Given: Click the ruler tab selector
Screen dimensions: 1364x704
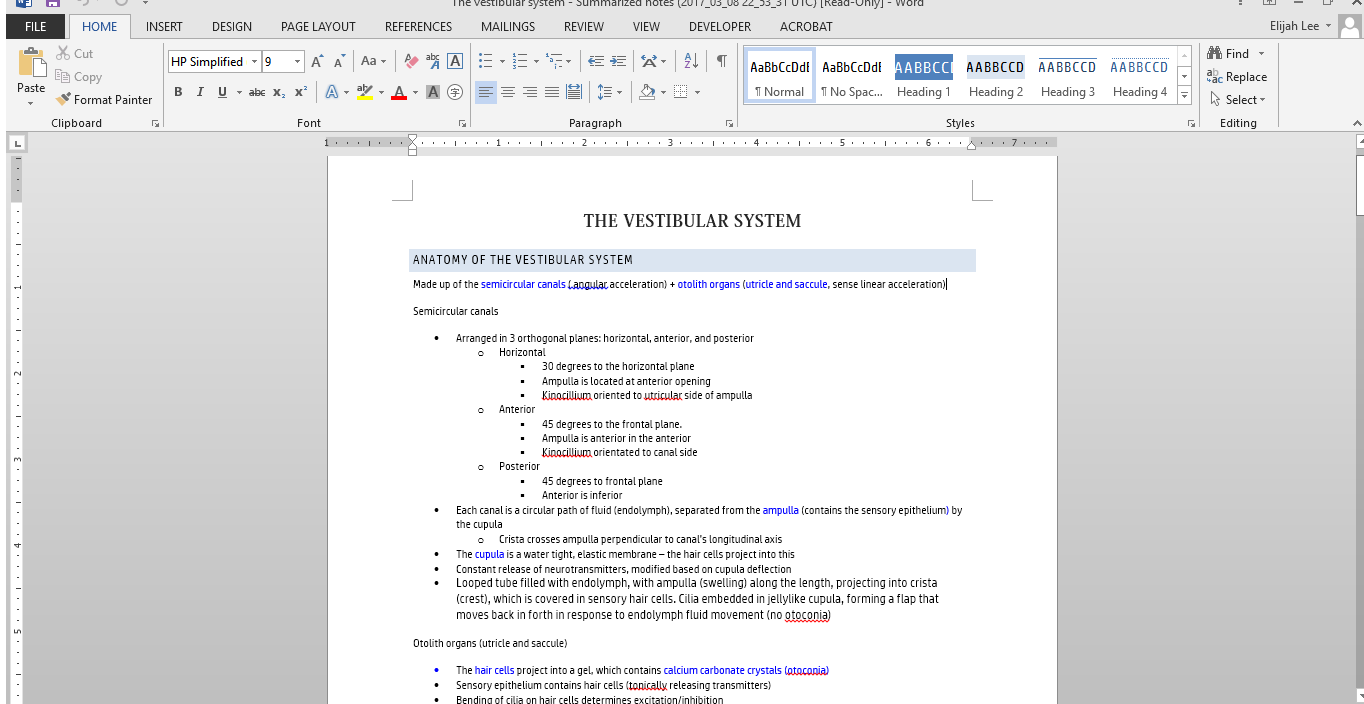Looking at the screenshot, I should pos(18,144).
